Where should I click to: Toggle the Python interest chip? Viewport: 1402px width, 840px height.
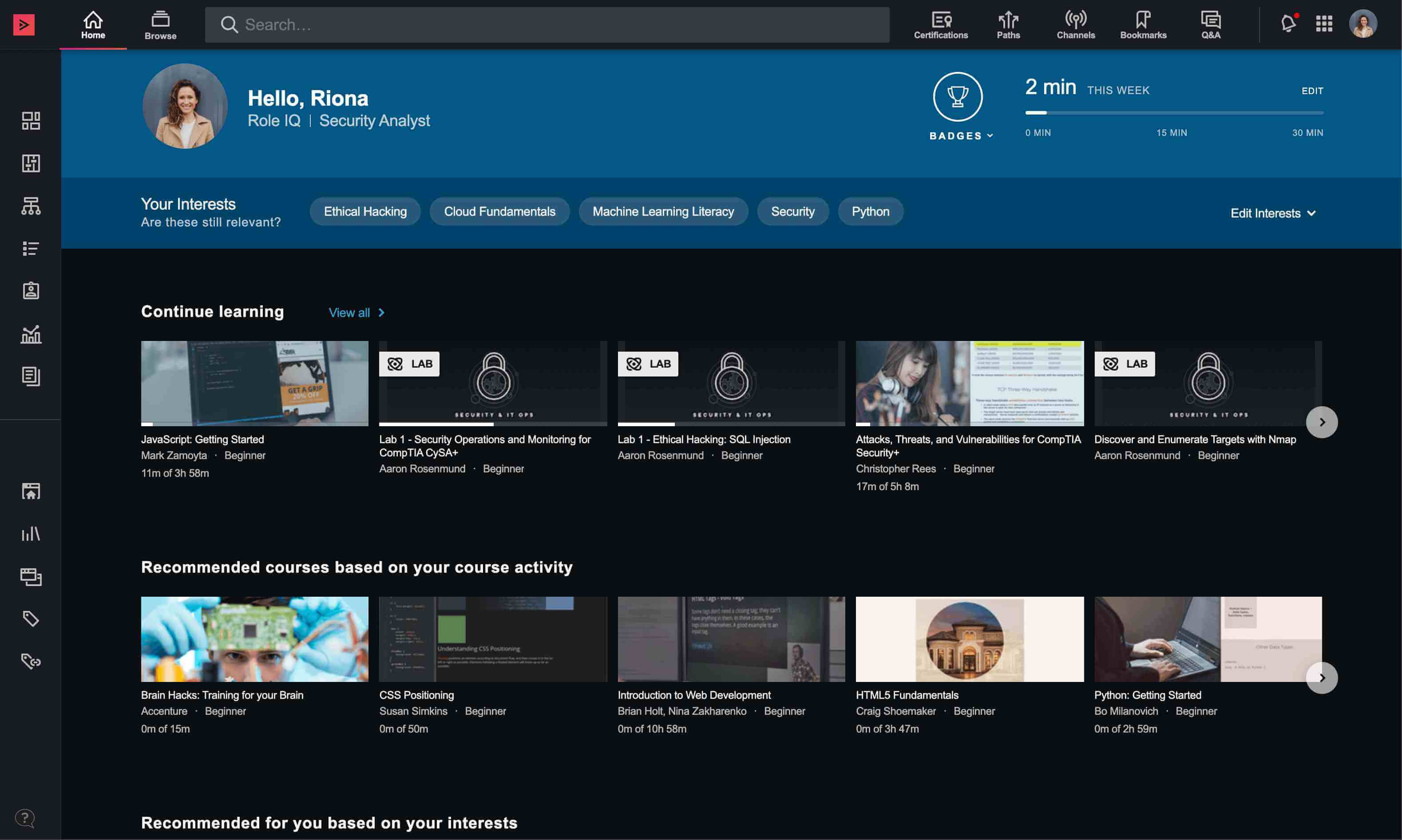[x=870, y=212]
